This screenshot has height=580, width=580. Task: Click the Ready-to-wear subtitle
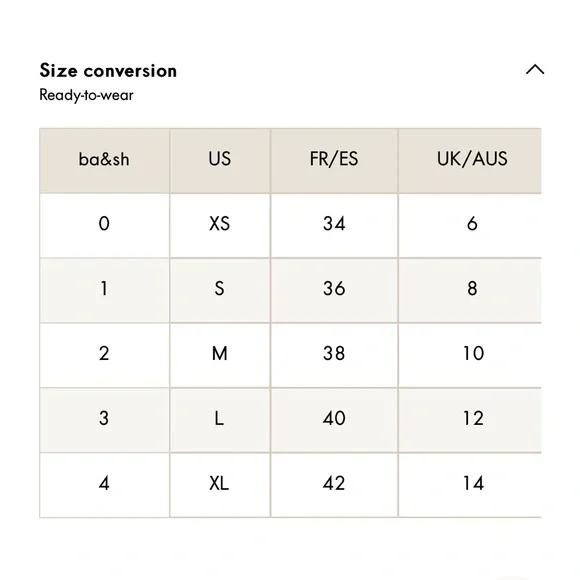click(x=86, y=95)
